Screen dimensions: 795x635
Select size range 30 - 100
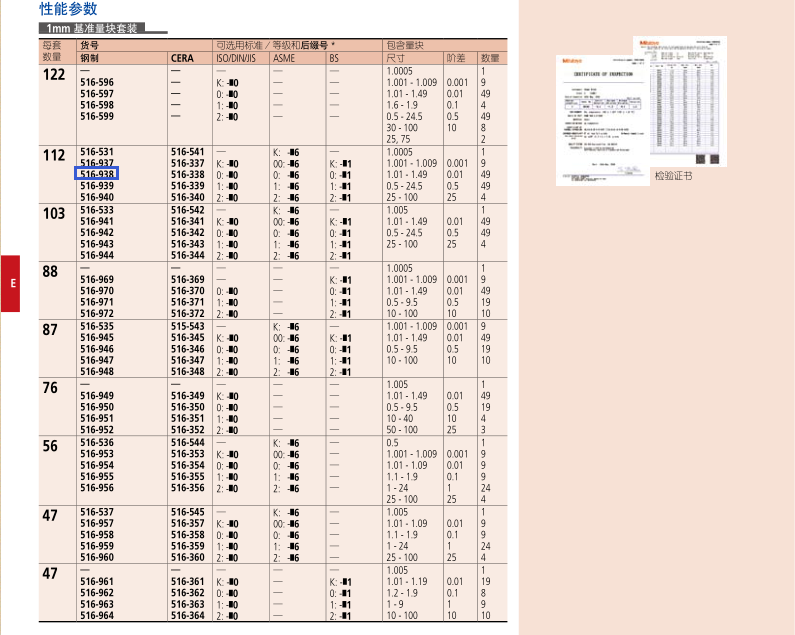(402, 128)
